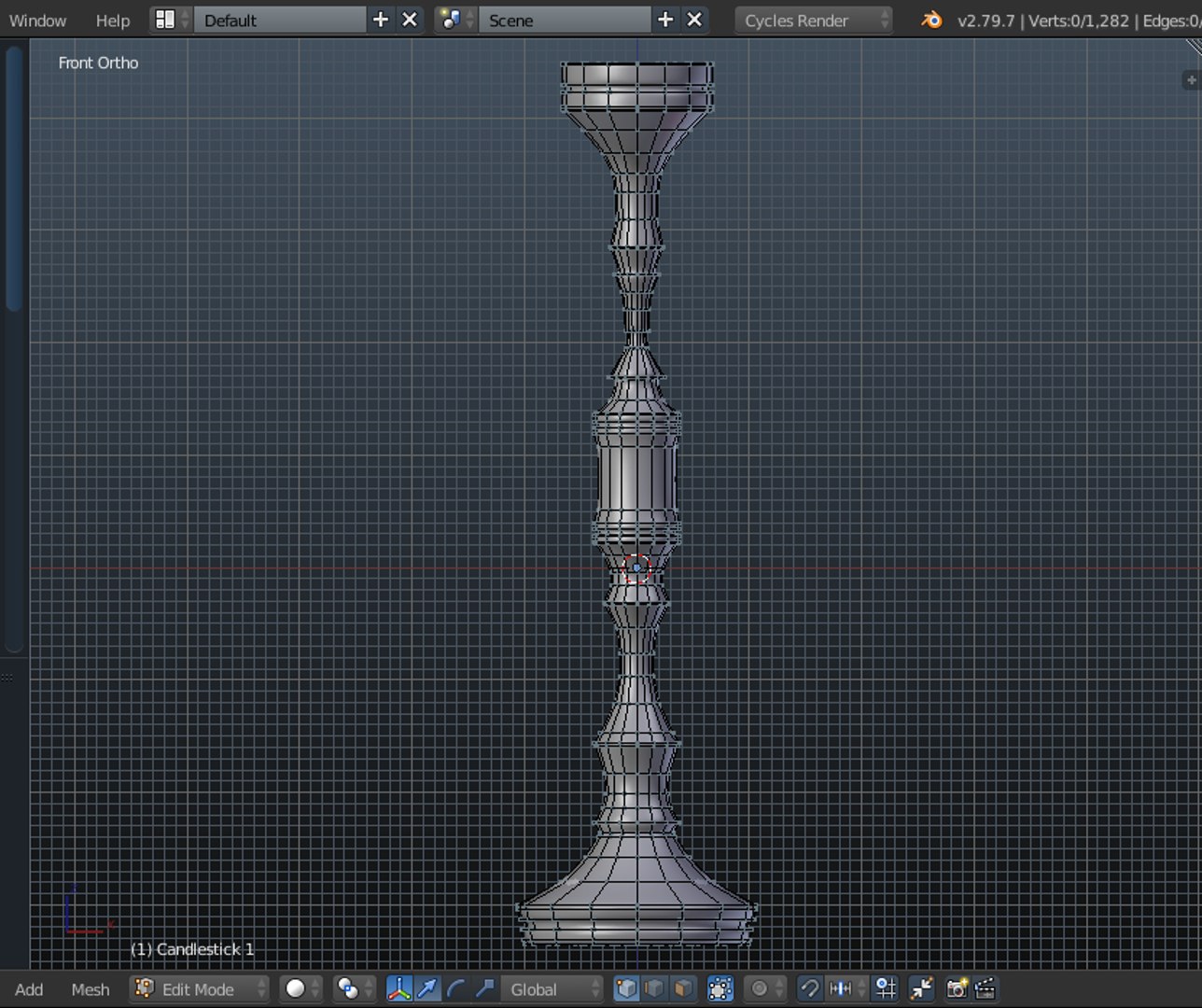Open the Cycles Render engine dropdown
This screenshot has width=1202, height=1008.
[813, 20]
